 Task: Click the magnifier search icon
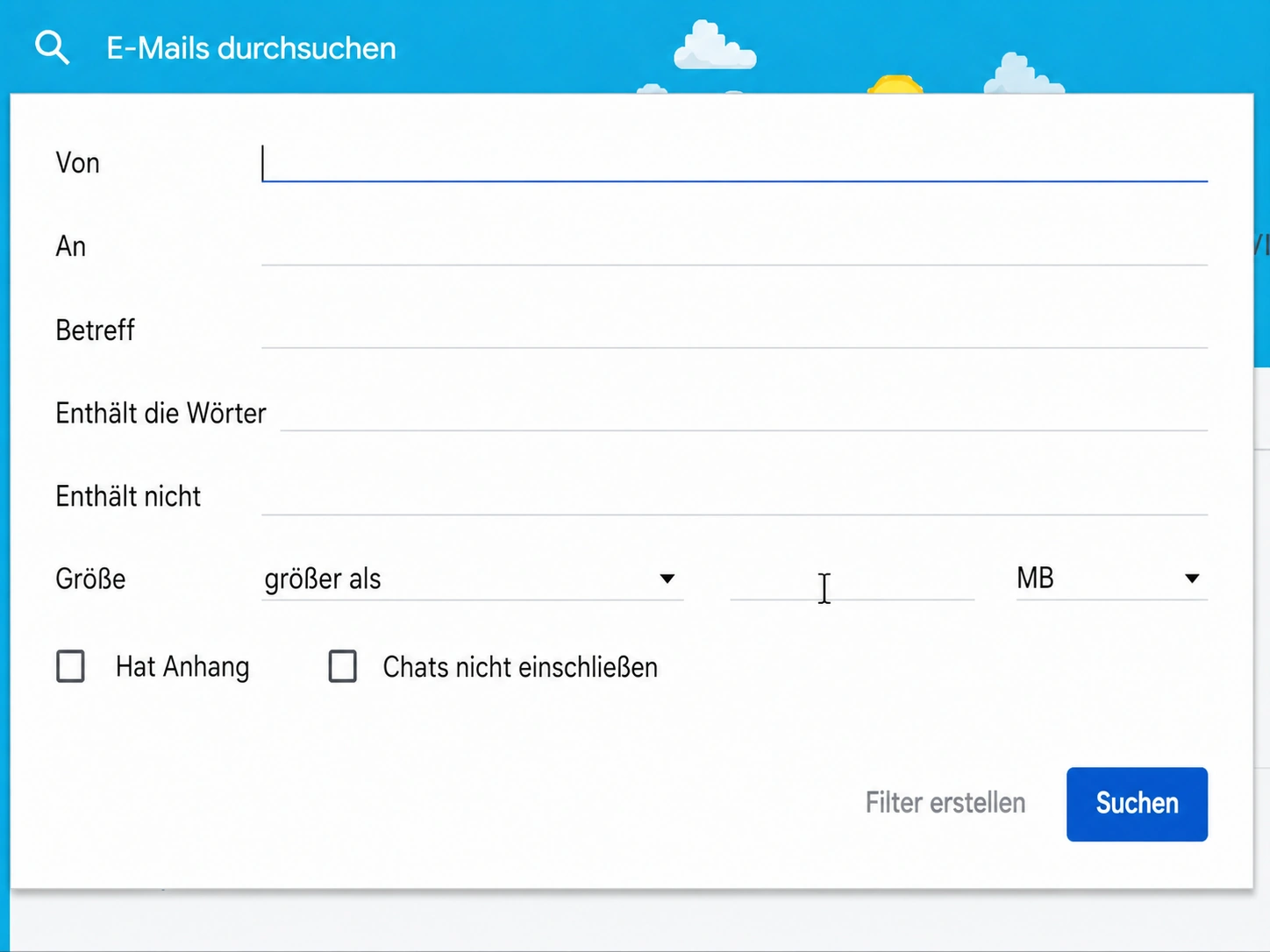click(52, 47)
